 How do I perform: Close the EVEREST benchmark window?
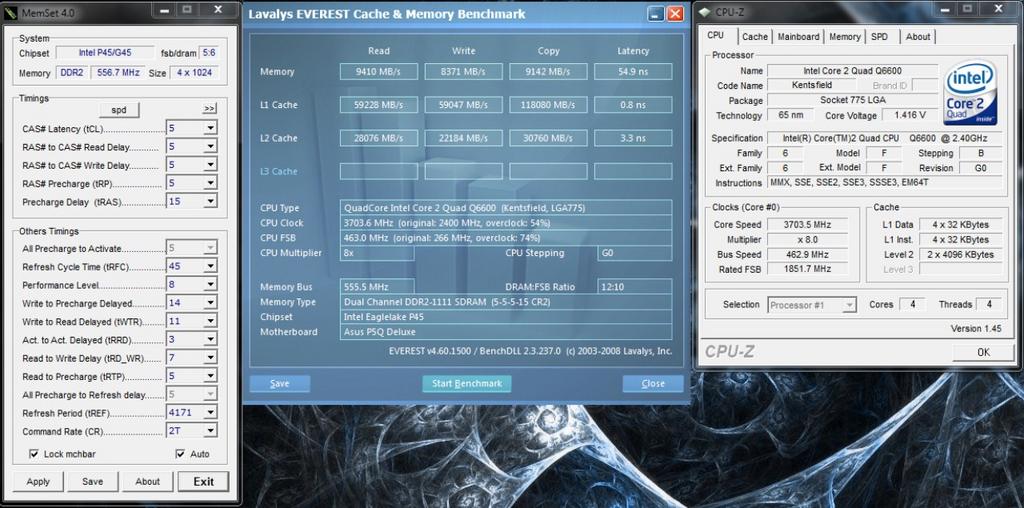(x=675, y=14)
